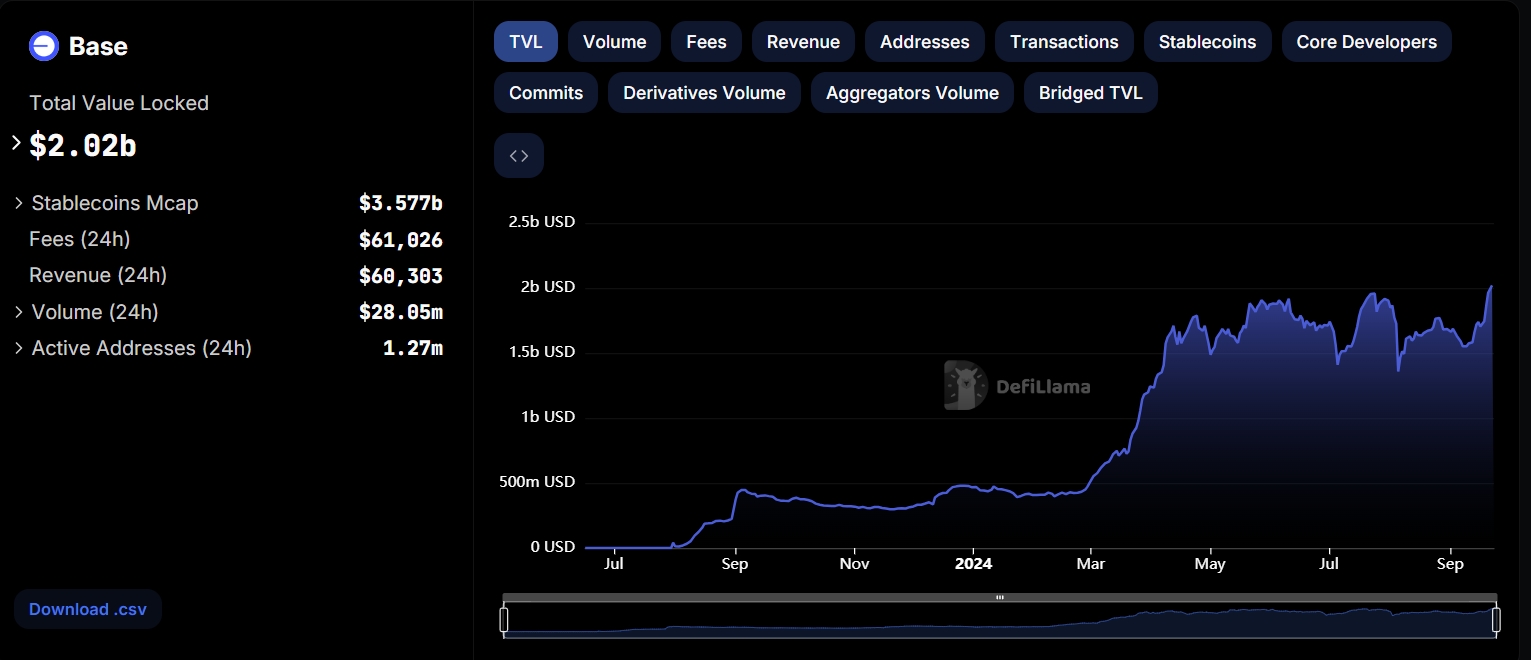Click the Jul x-axis label before Sep
The width and height of the screenshot is (1531, 660).
tap(614, 564)
